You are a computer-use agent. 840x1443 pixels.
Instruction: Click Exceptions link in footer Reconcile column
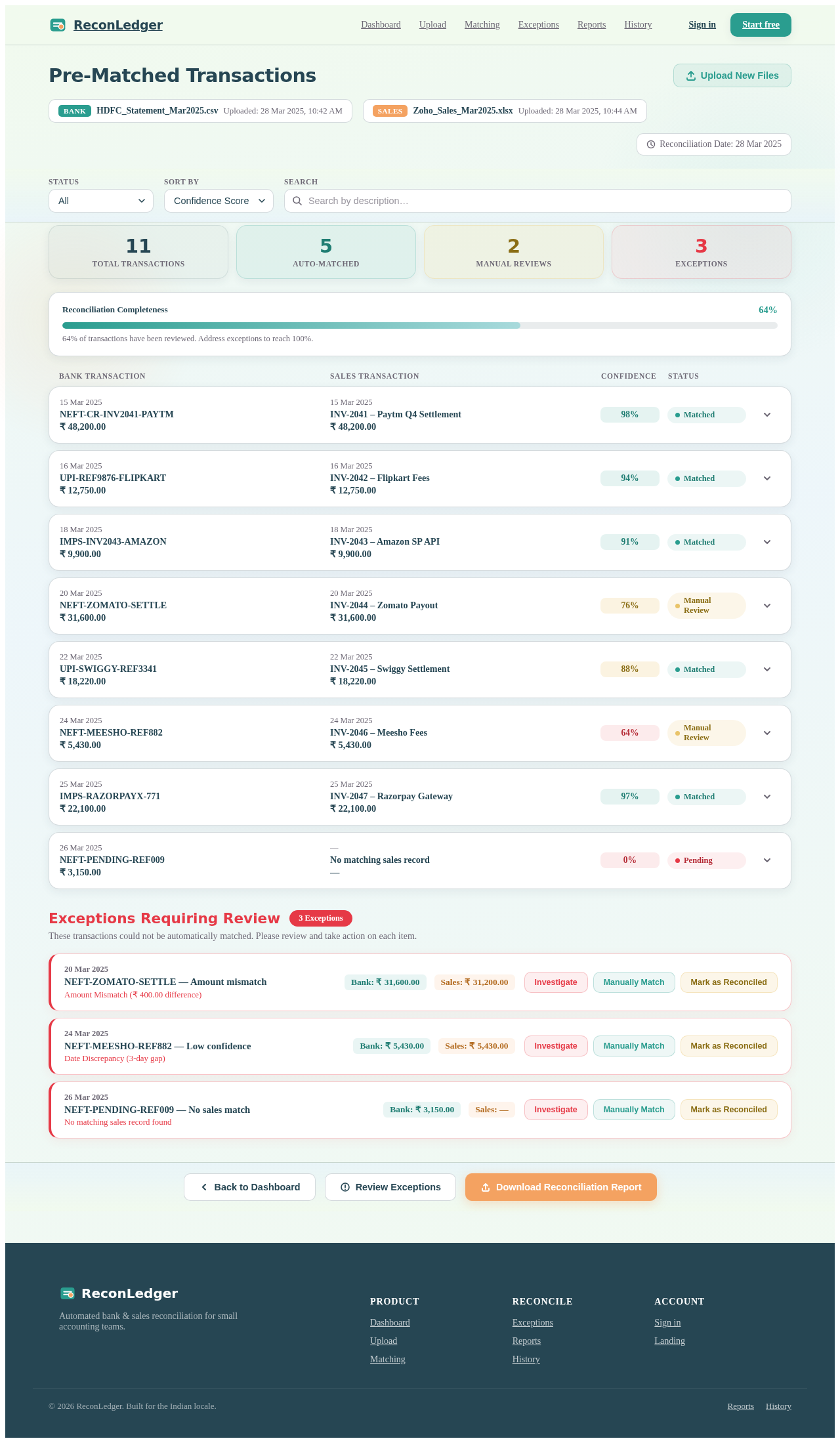[533, 1322]
